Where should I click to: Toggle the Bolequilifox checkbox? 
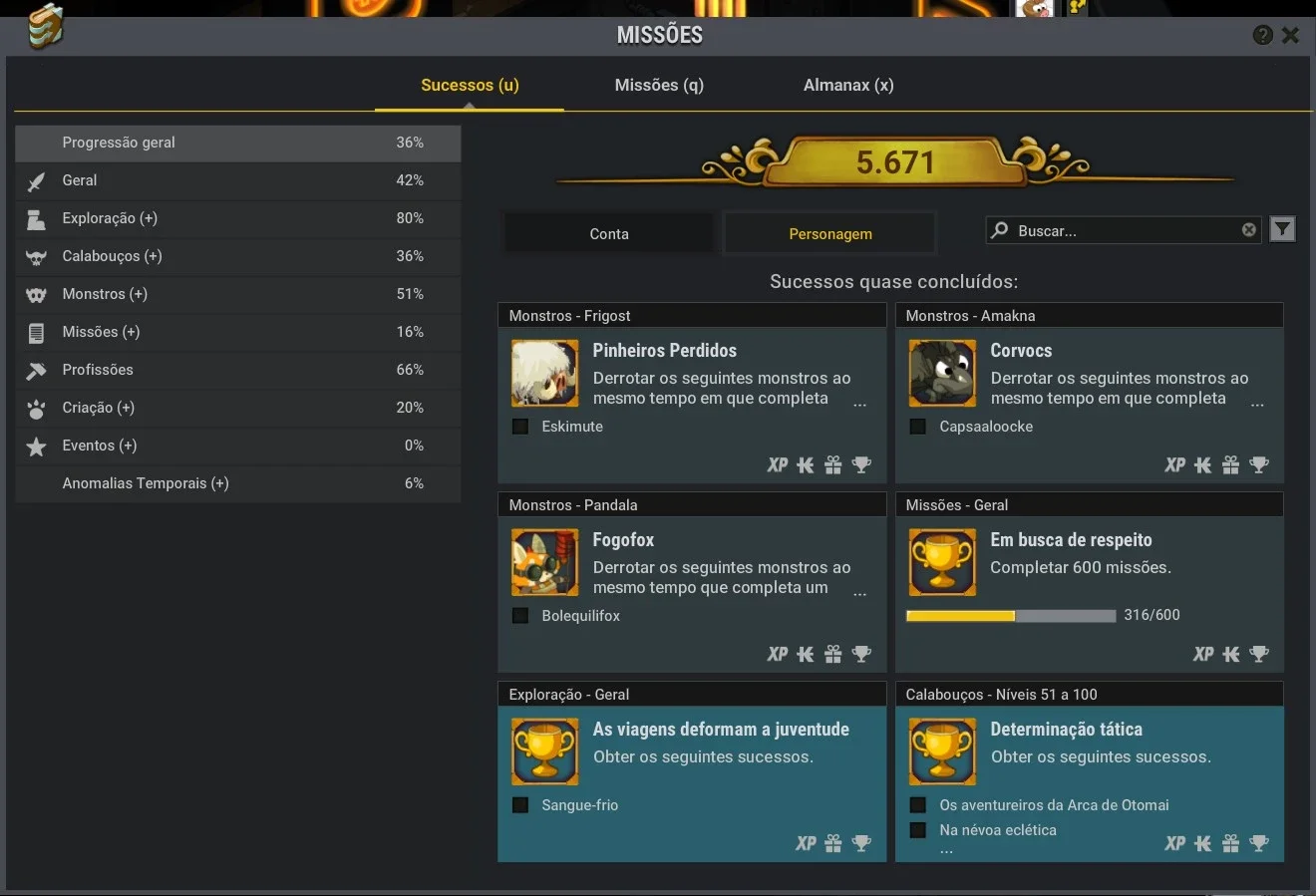pos(520,616)
